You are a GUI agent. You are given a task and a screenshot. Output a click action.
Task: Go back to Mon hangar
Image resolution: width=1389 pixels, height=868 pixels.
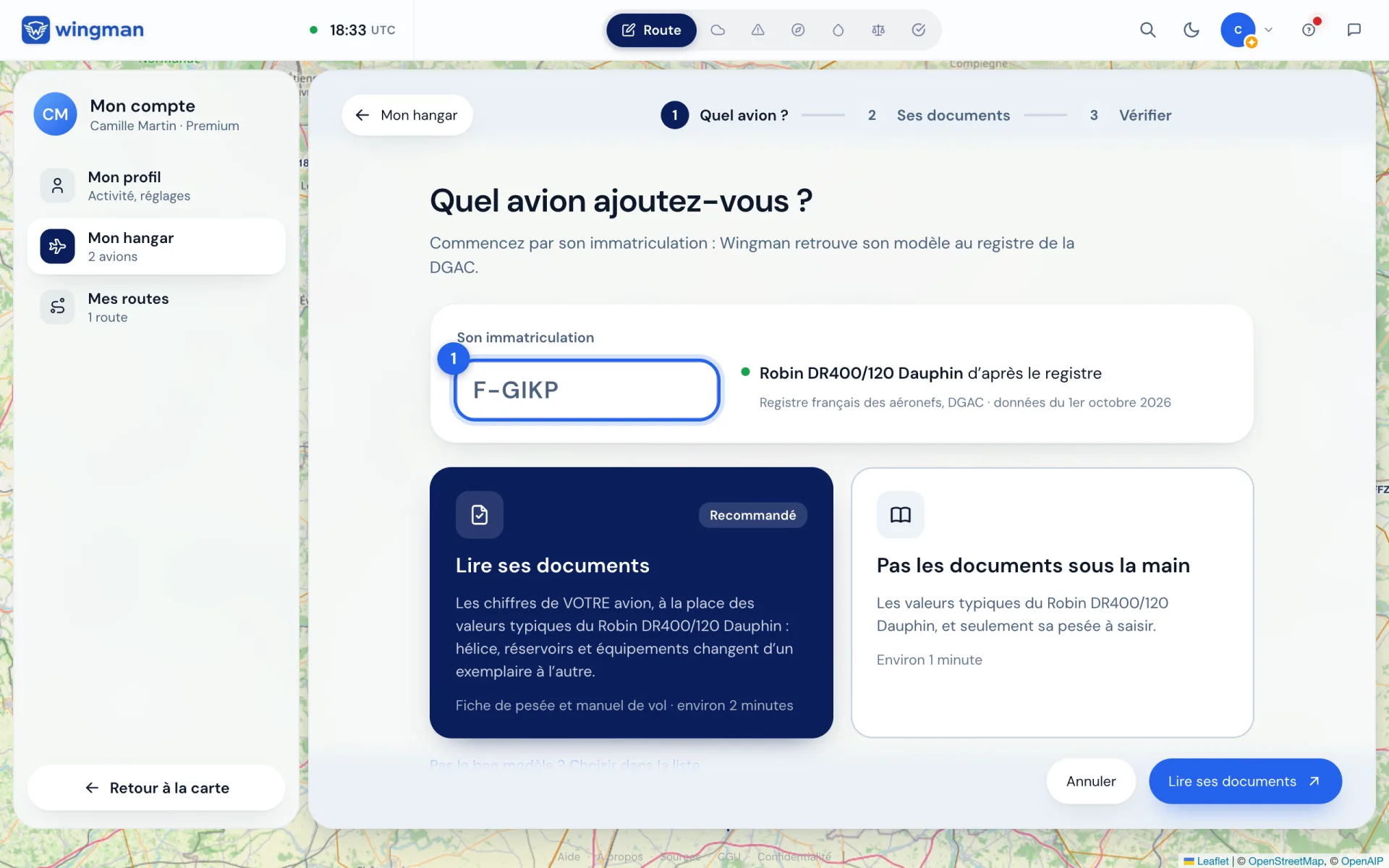[407, 115]
